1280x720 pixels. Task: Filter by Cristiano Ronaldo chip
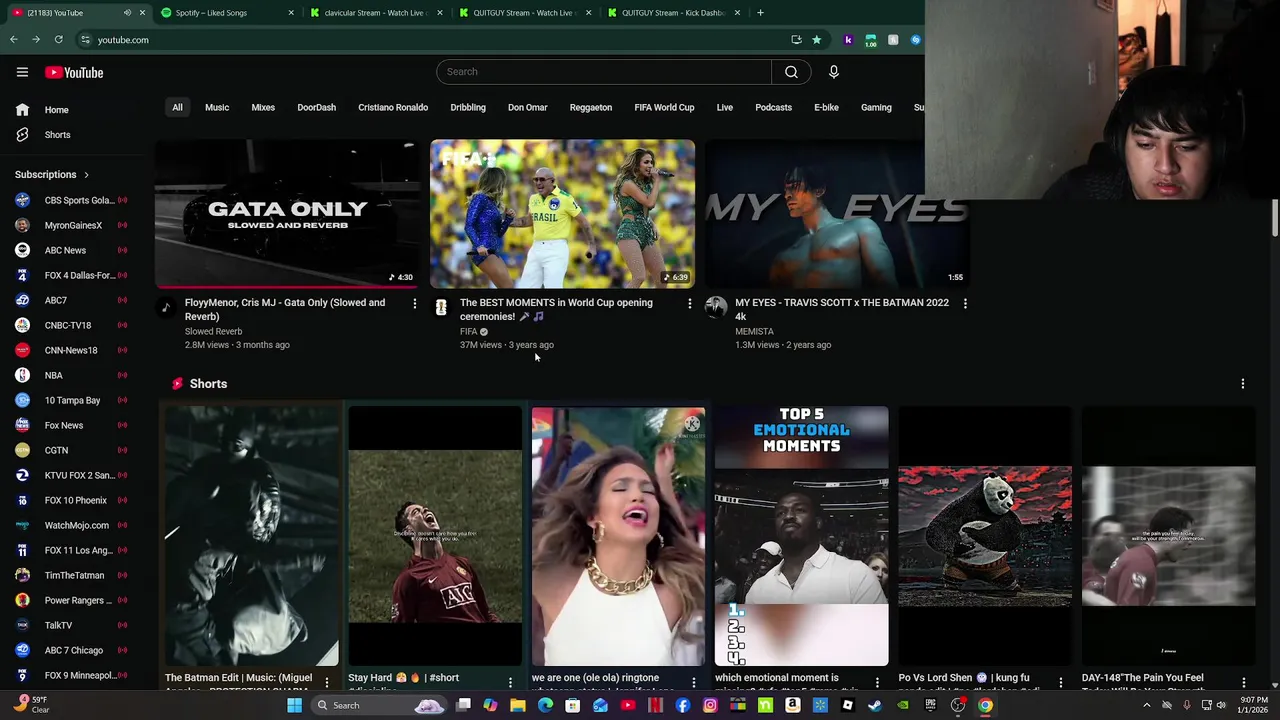(393, 107)
